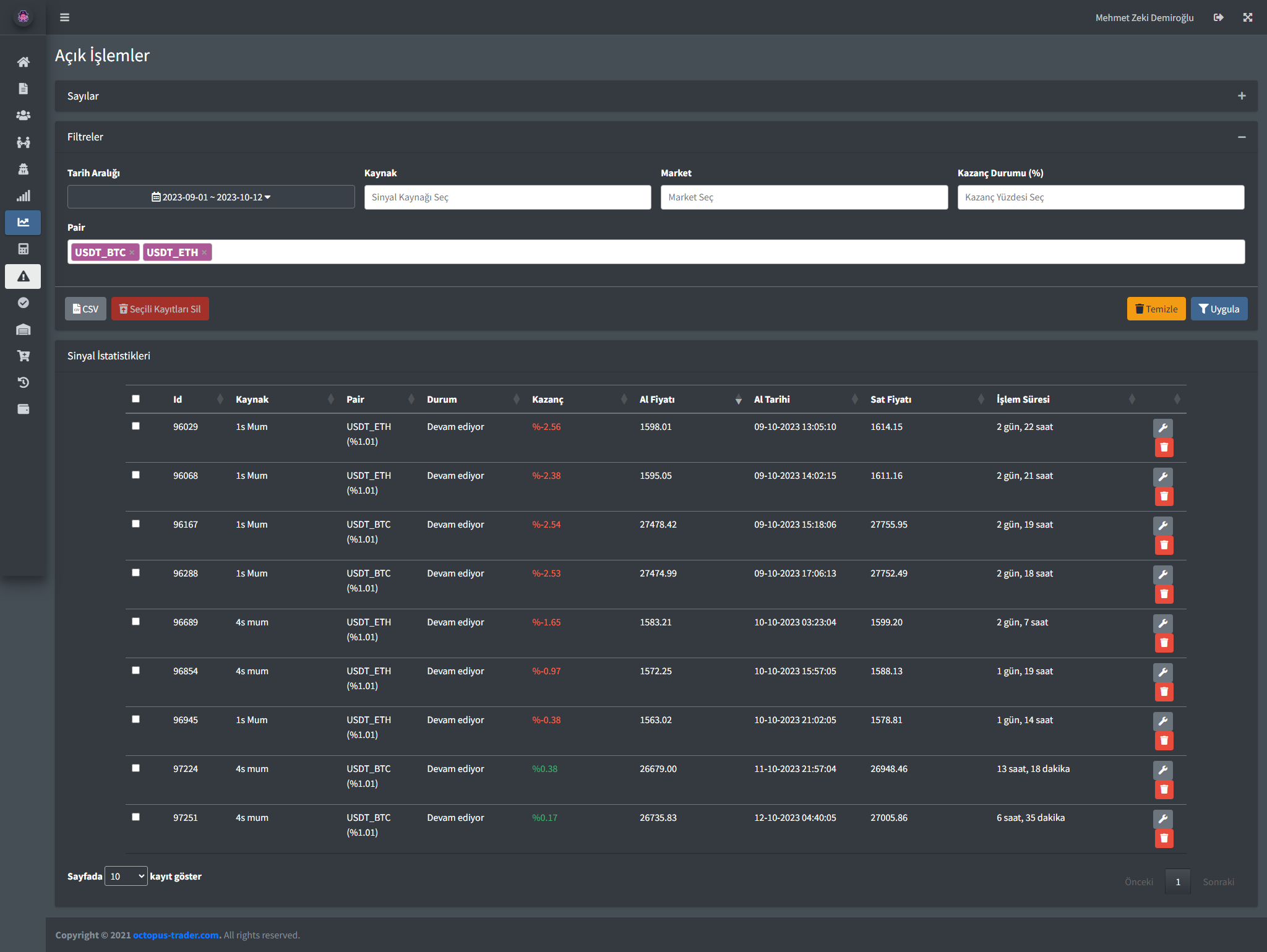
Task: Sort table by Al Tarihi column
Action: tap(772, 400)
